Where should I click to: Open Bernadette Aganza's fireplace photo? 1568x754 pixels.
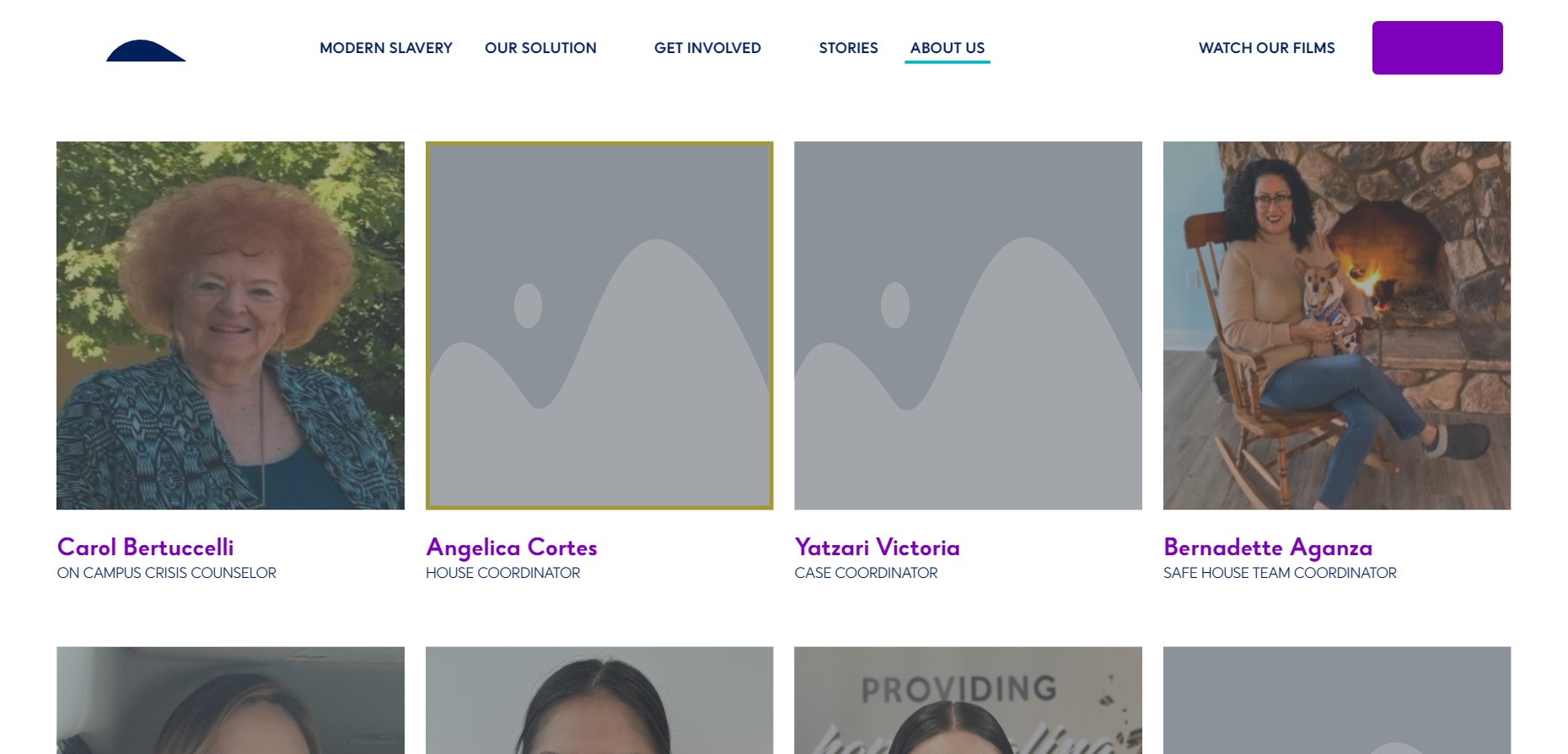(x=1337, y=325)
